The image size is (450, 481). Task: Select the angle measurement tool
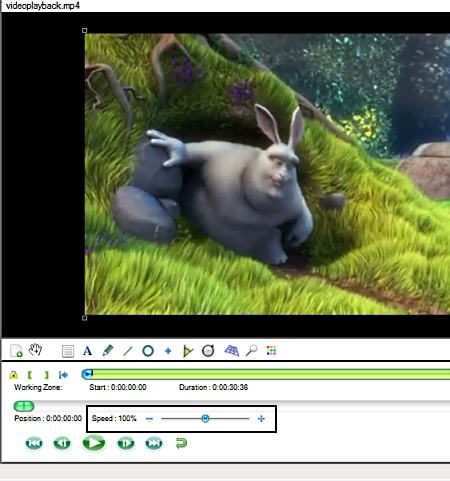tap(188, 351)
